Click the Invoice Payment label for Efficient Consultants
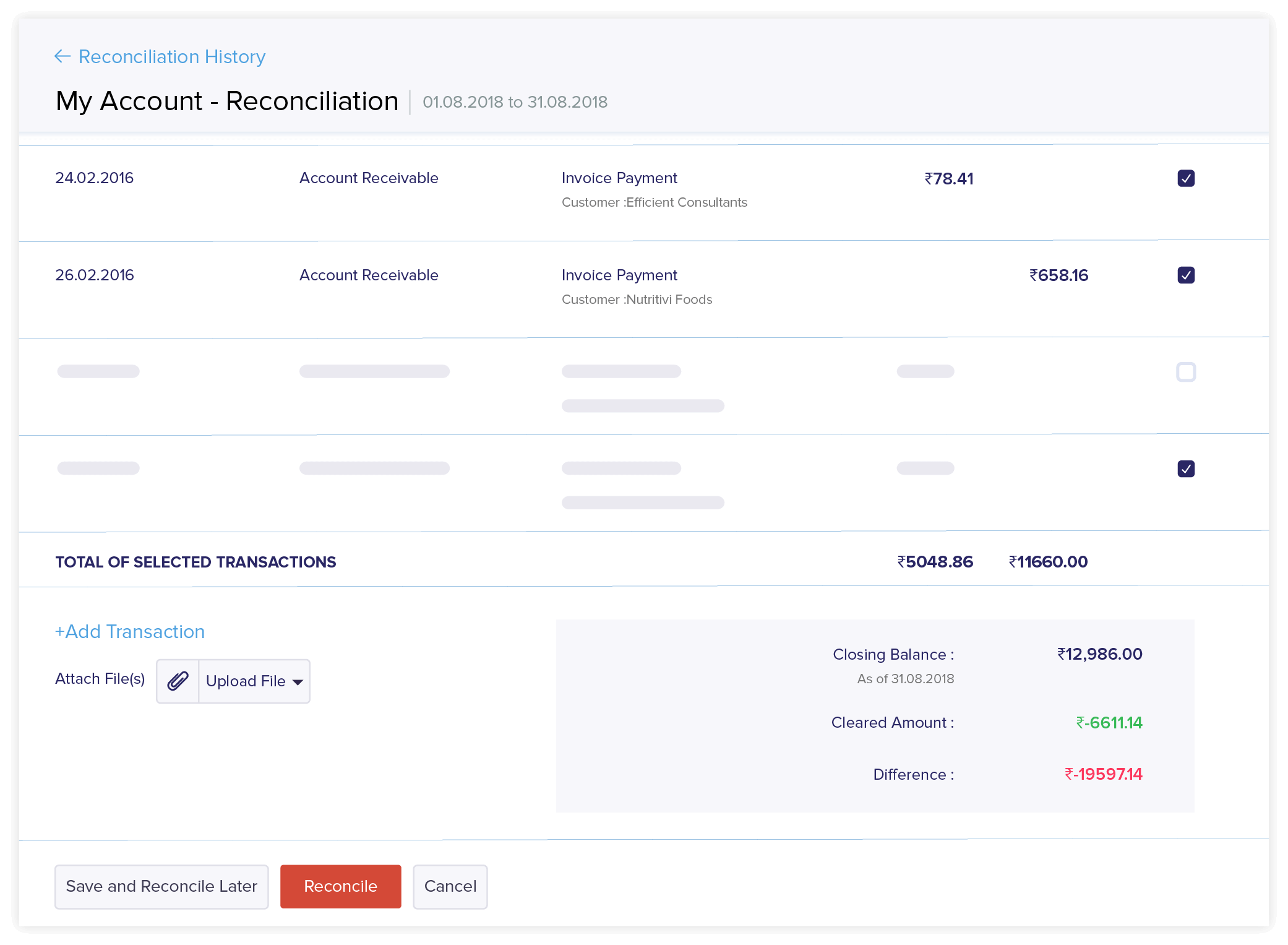The width and height of the screenshot is (1288, 945). [620, 178]
